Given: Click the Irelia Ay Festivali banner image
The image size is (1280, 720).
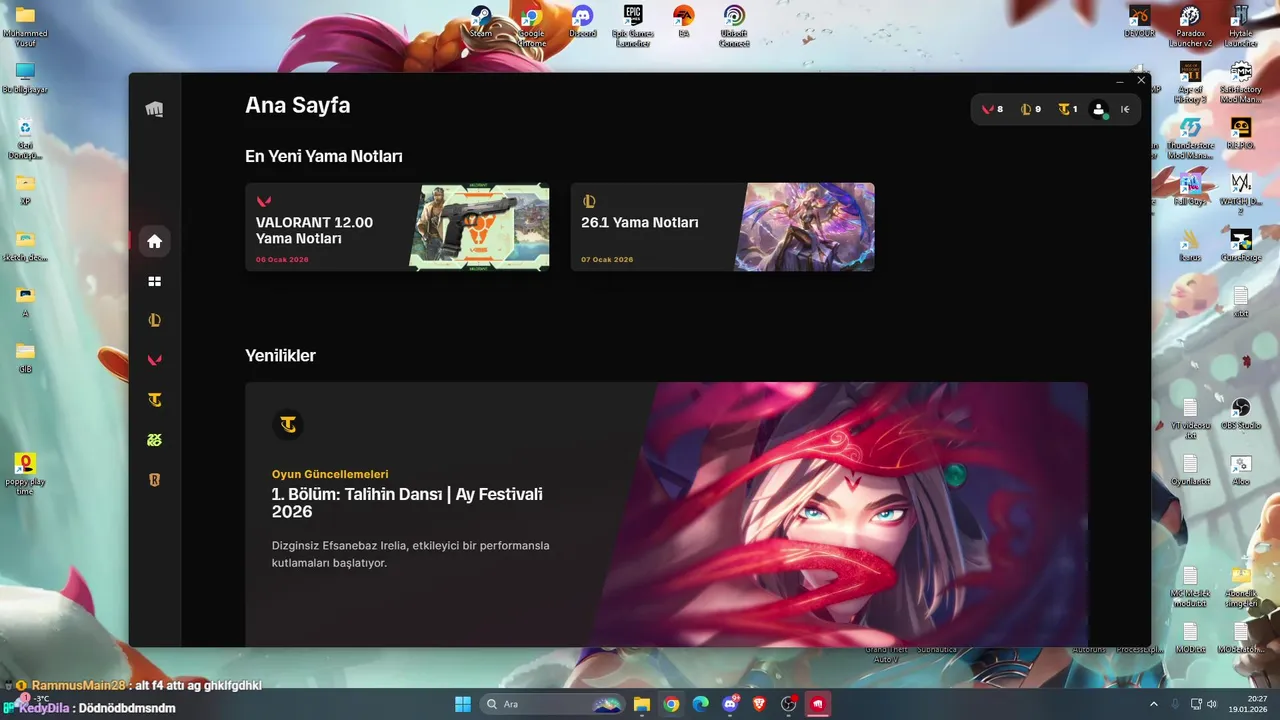Looking at the screenshot, I should coord(840,514).
